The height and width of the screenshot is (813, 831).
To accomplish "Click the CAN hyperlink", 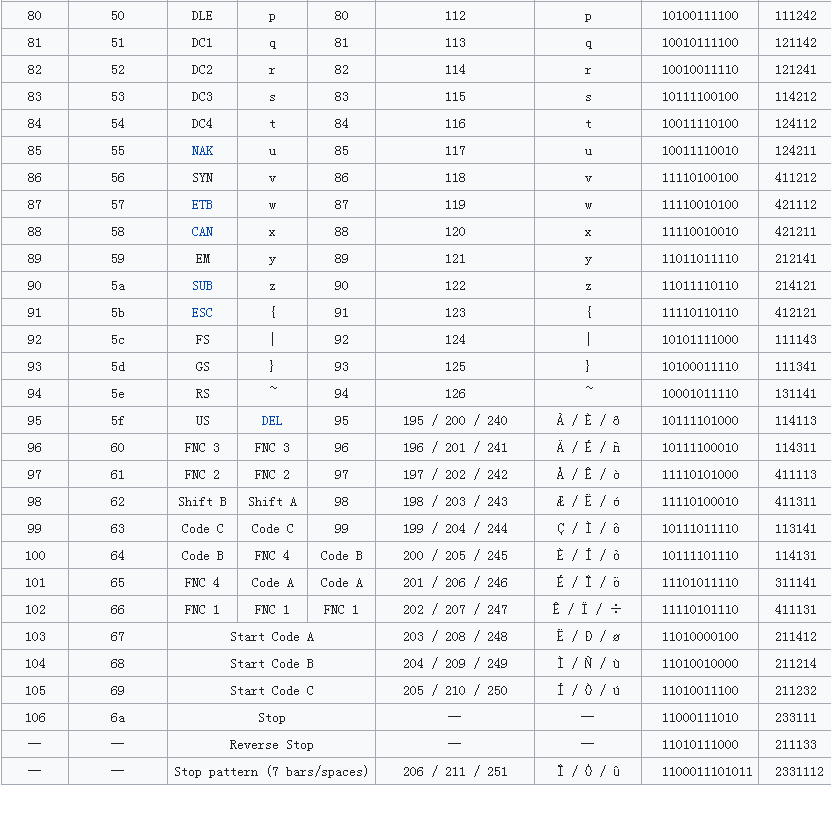I will [202, 232].
